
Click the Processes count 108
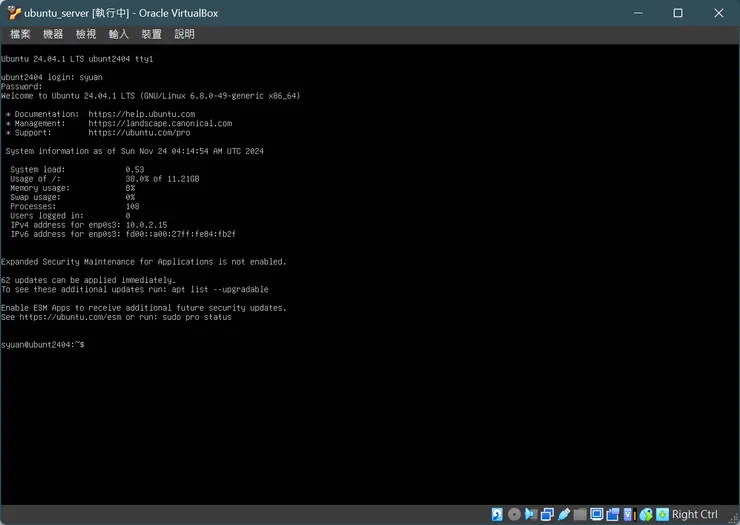[133, 206]
